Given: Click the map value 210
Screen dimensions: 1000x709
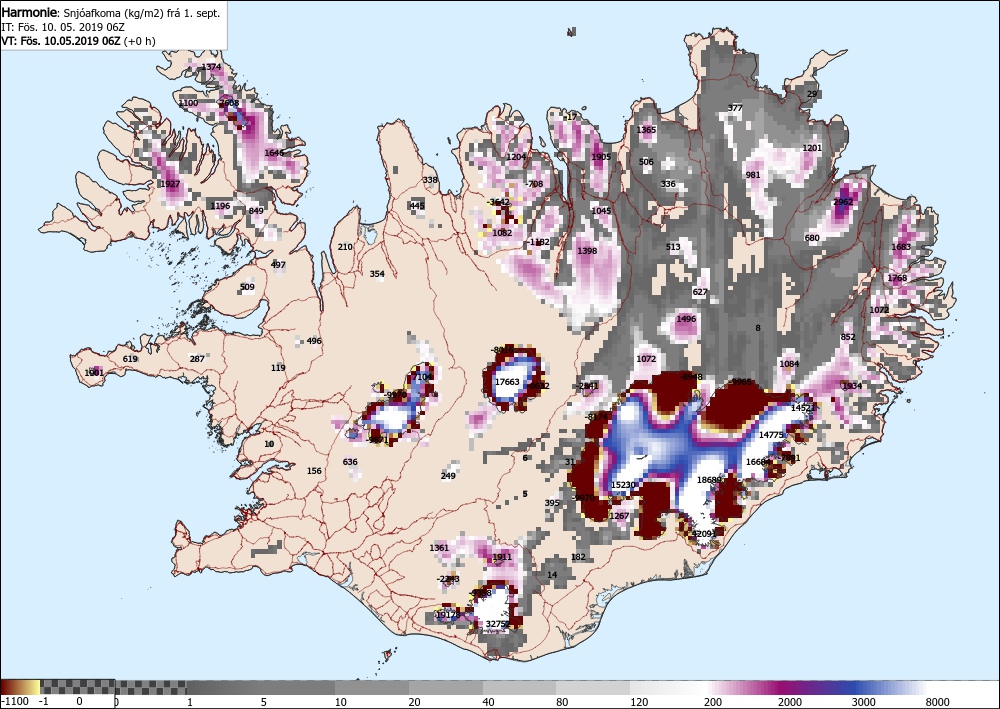Looking at the screenshot, I should [345, 247].
